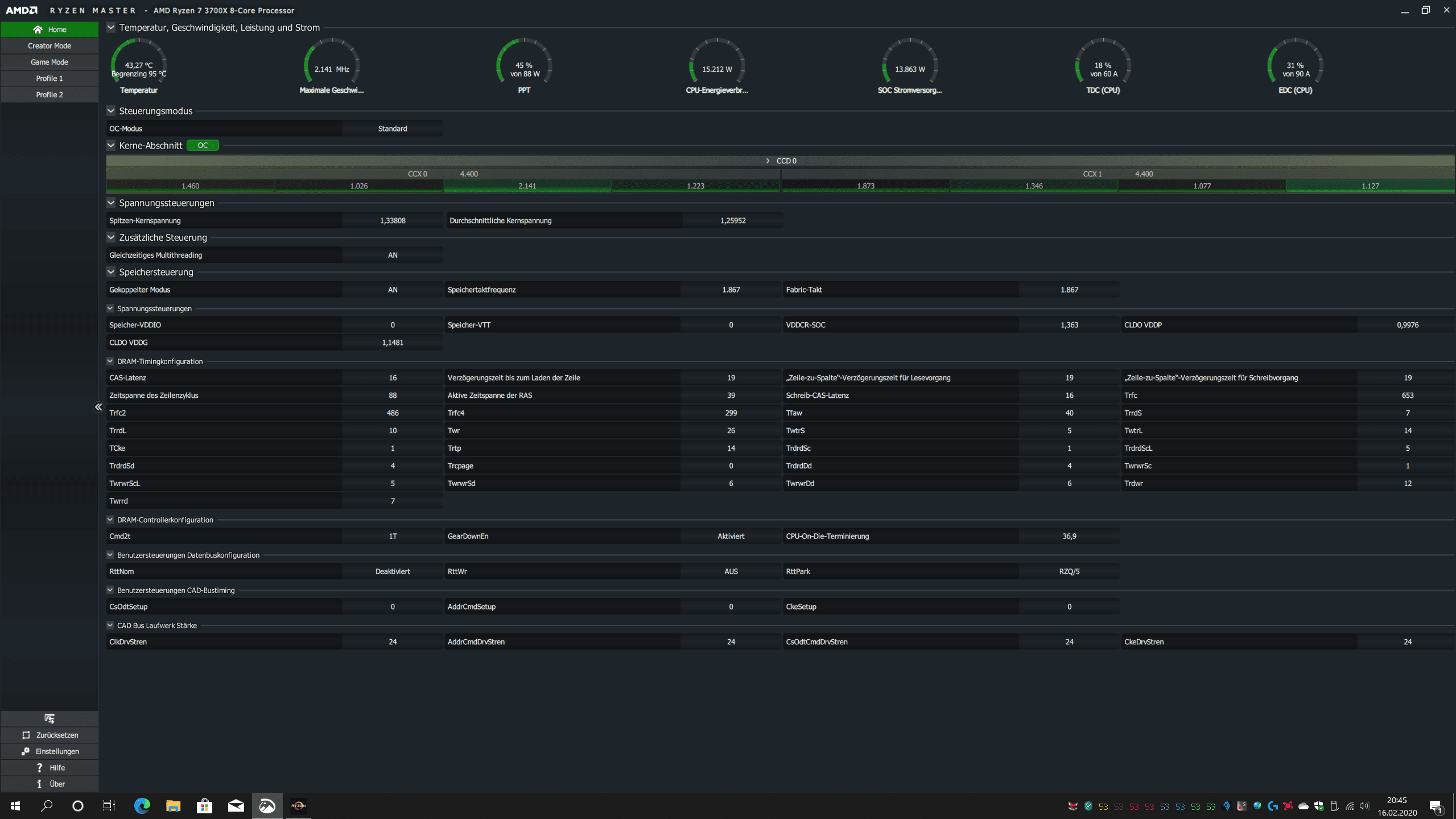Switch to Game Mode
The height and width of the screenshot is (819, 1456).
tap(50, 62)
